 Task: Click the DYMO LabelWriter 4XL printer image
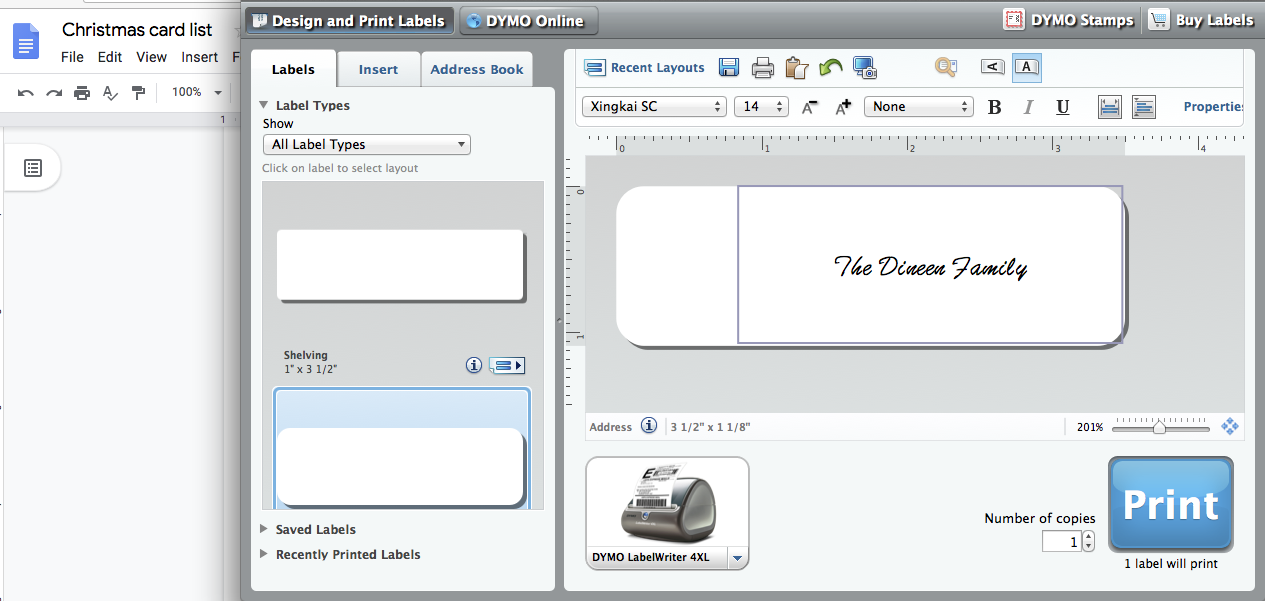tap(667, 503)
